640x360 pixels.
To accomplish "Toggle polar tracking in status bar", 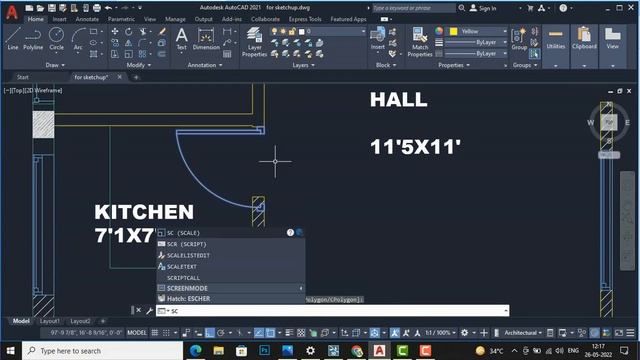I will point(221,333).
